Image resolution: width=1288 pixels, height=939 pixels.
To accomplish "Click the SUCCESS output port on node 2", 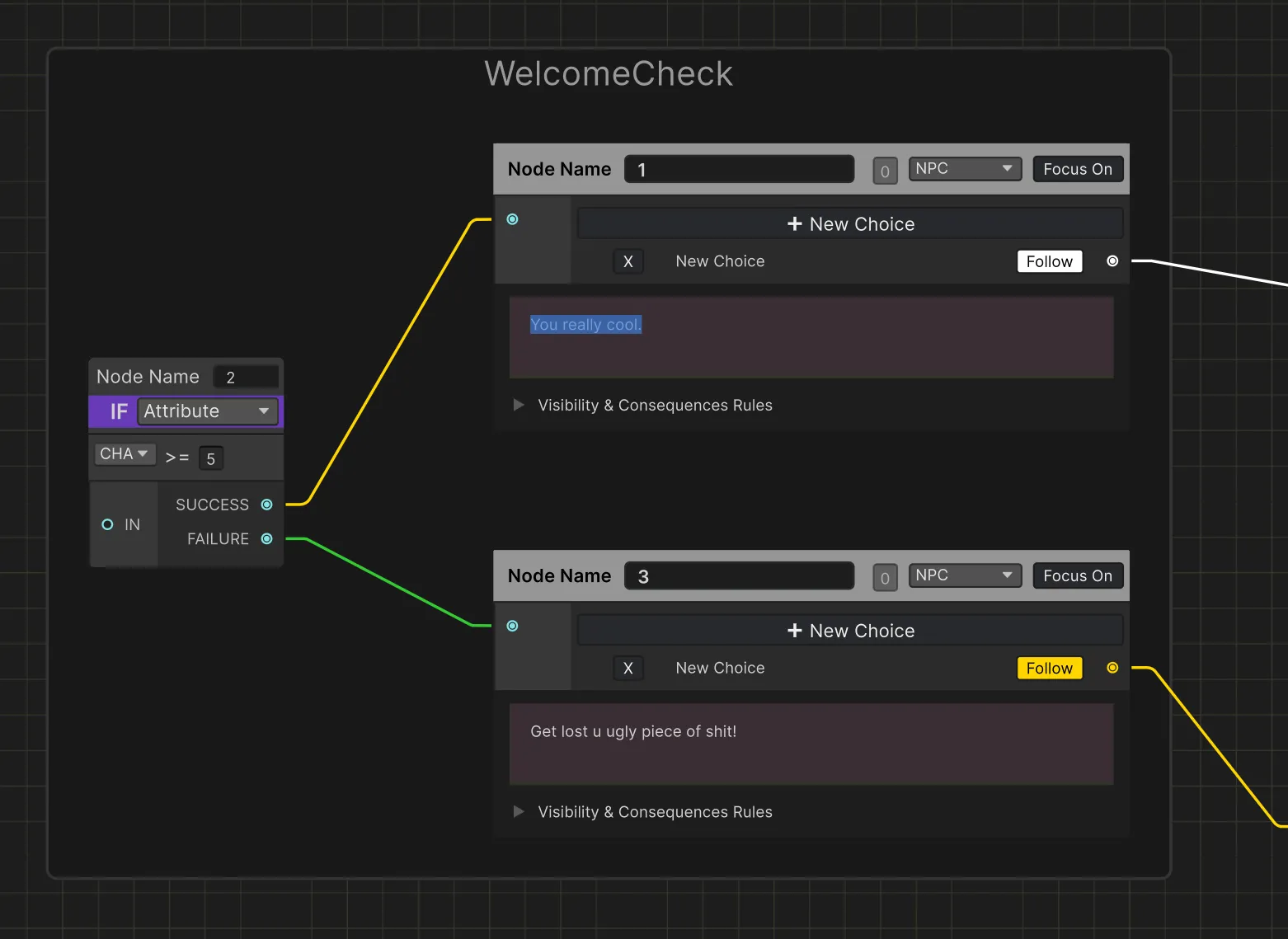I will [266, 505].
